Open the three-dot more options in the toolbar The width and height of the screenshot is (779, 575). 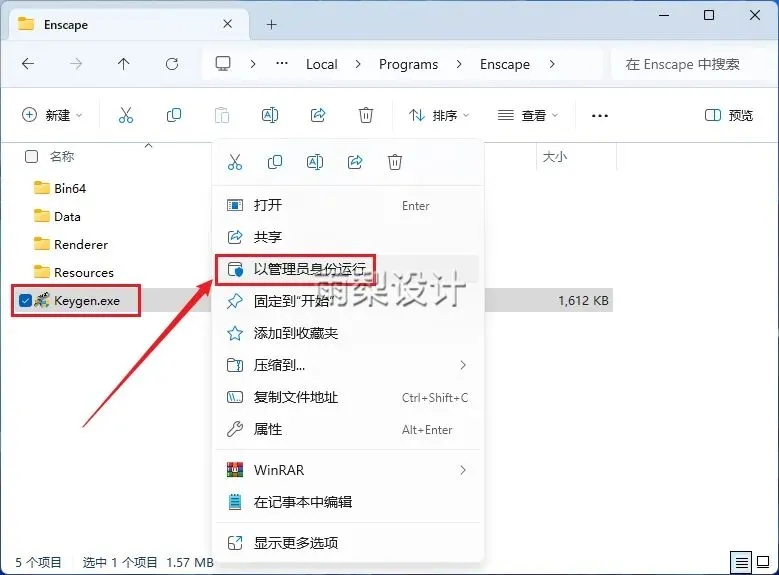tap(600, 116)
